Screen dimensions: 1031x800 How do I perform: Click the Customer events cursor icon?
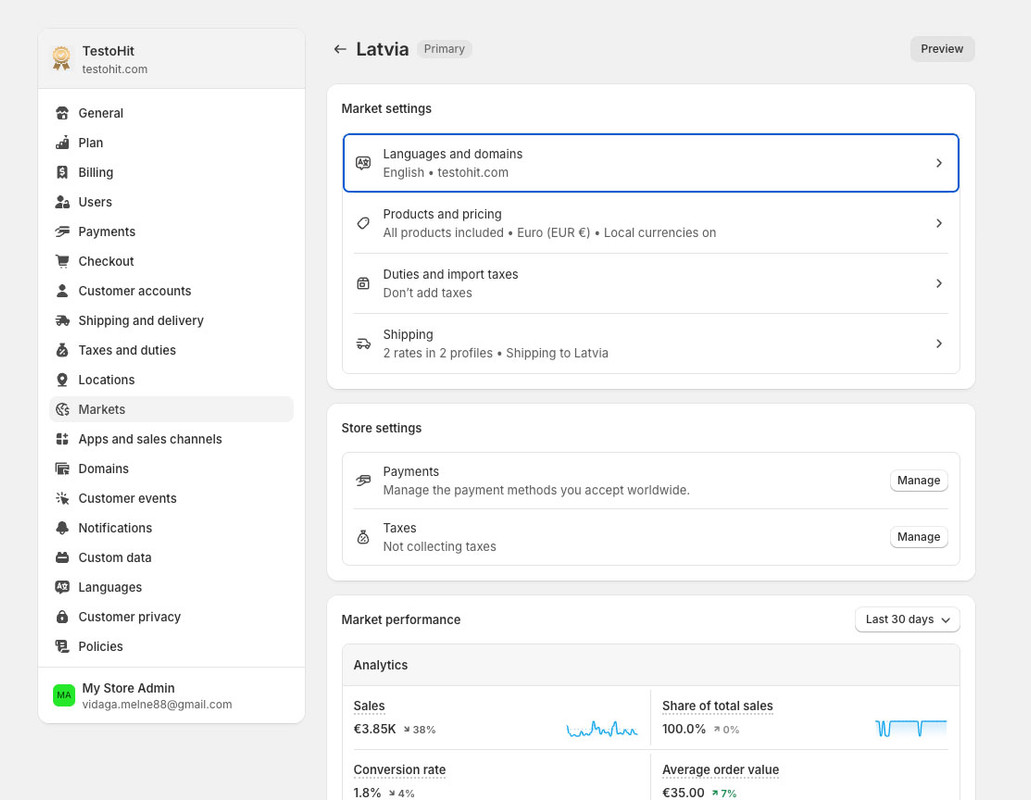(x=62, y=498)
